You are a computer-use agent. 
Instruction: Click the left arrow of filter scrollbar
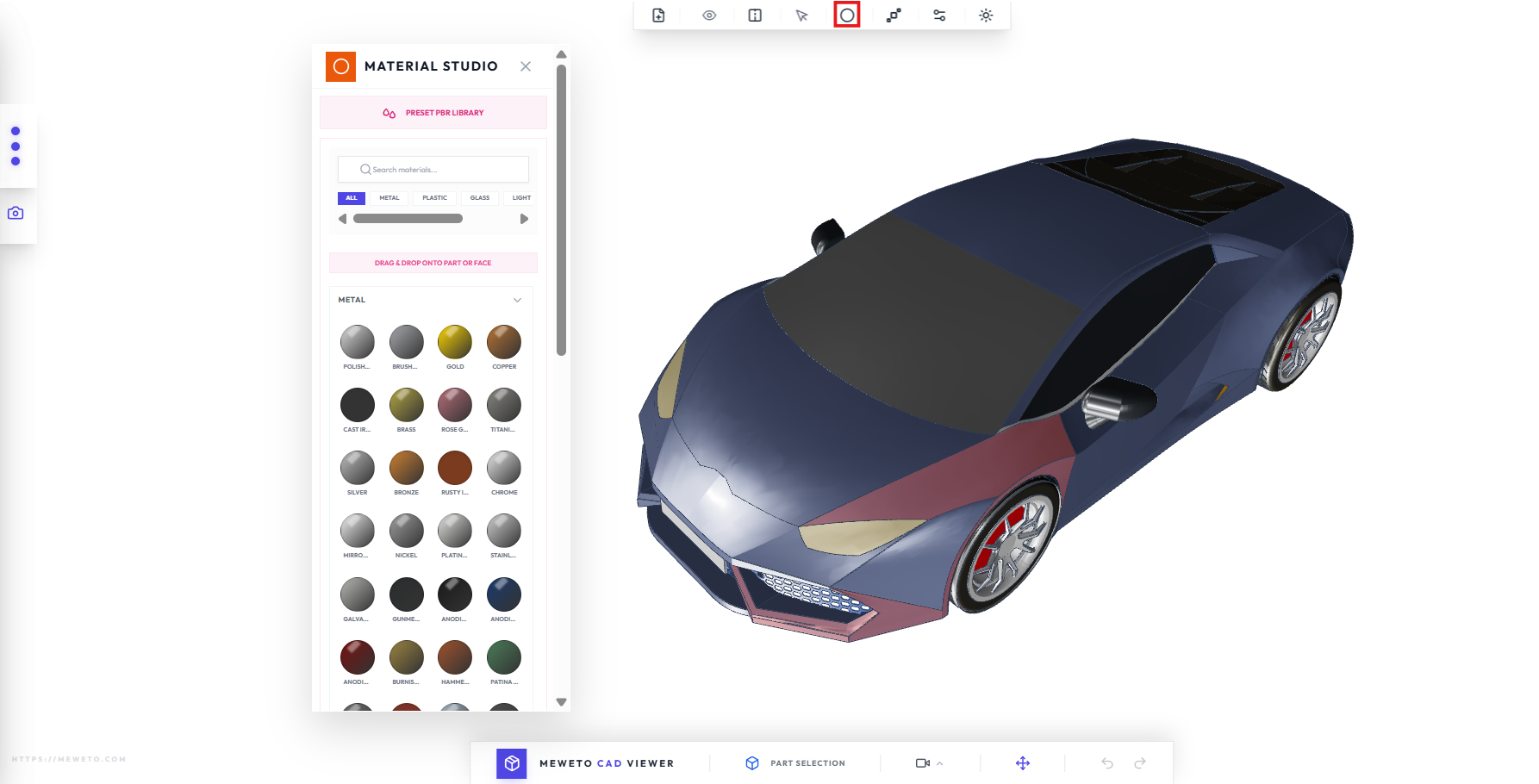[x=342, y=219]
